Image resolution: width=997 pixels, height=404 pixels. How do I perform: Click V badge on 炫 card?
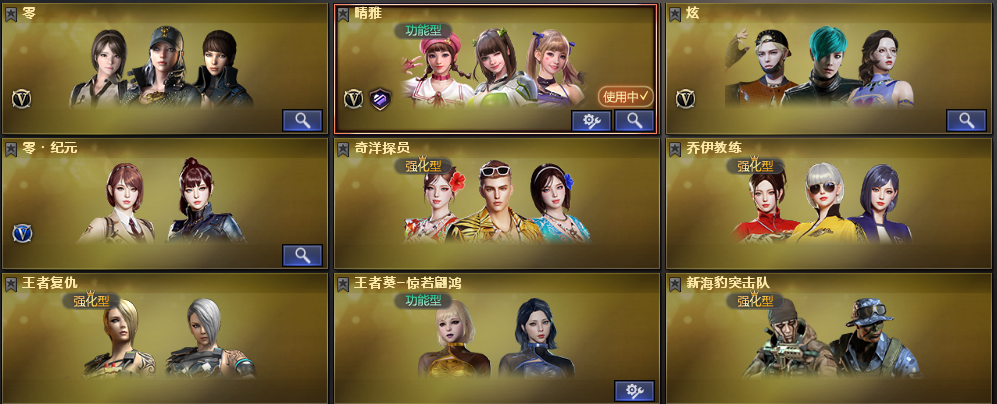click(685, 99)
